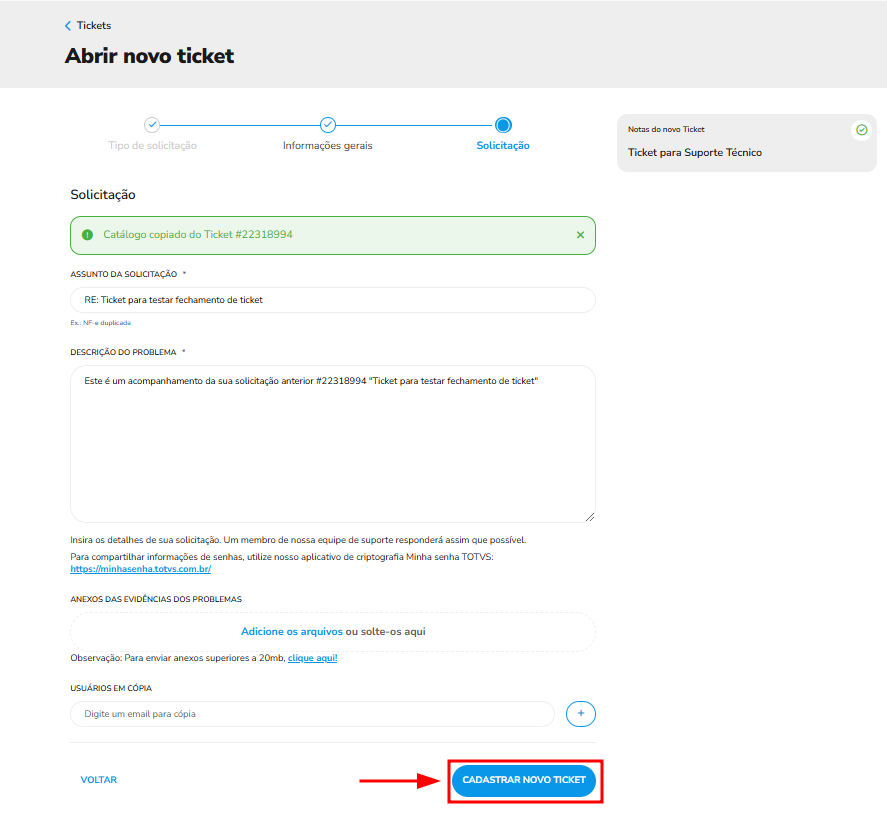The width and height of the screenshot is (887, 826).
Task: Click the plus icon next to 'Usuários em cópia'
Action: (580, 713)
